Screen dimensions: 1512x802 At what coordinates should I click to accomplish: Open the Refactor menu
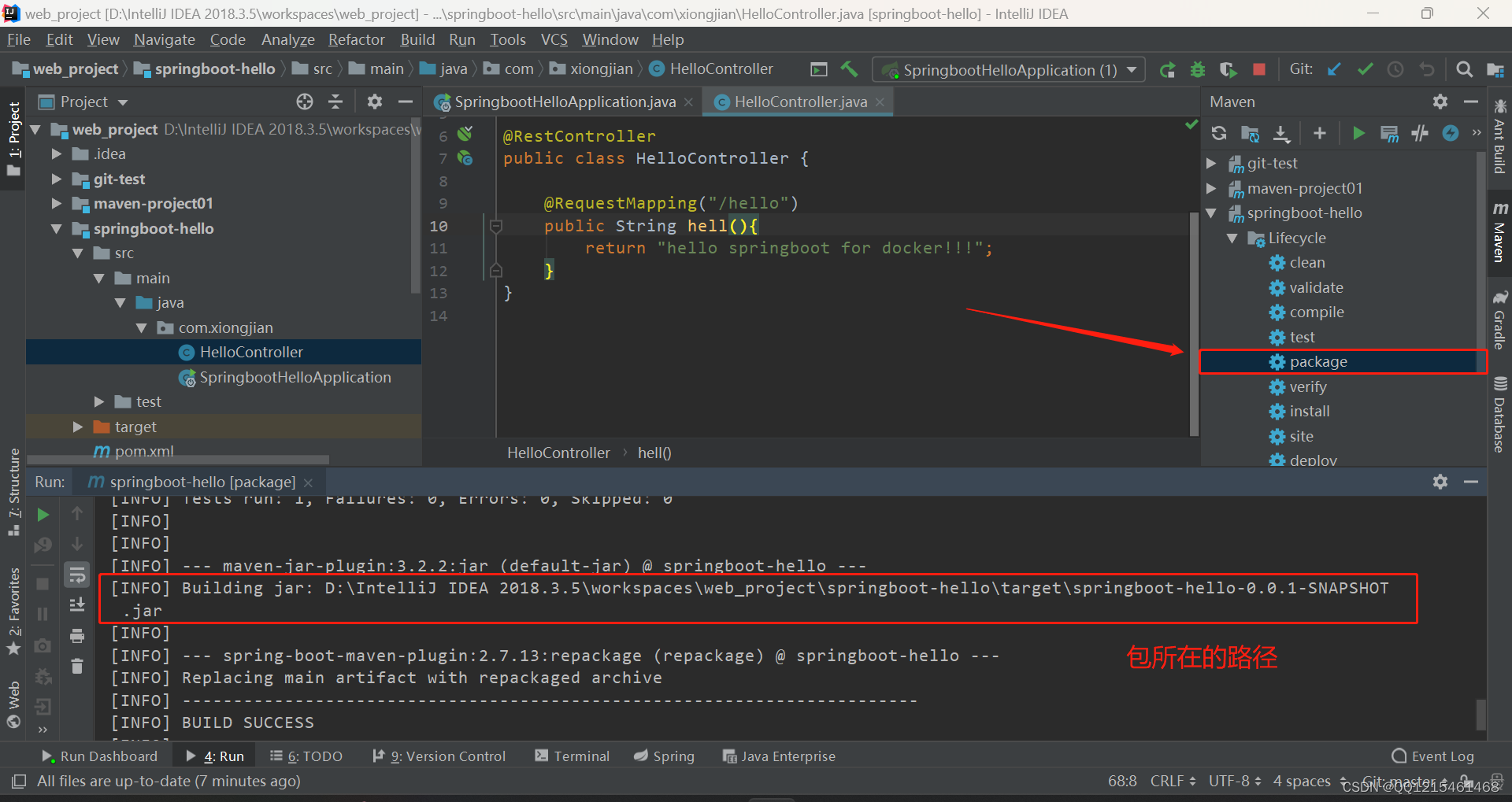click(x=357, y=39)
